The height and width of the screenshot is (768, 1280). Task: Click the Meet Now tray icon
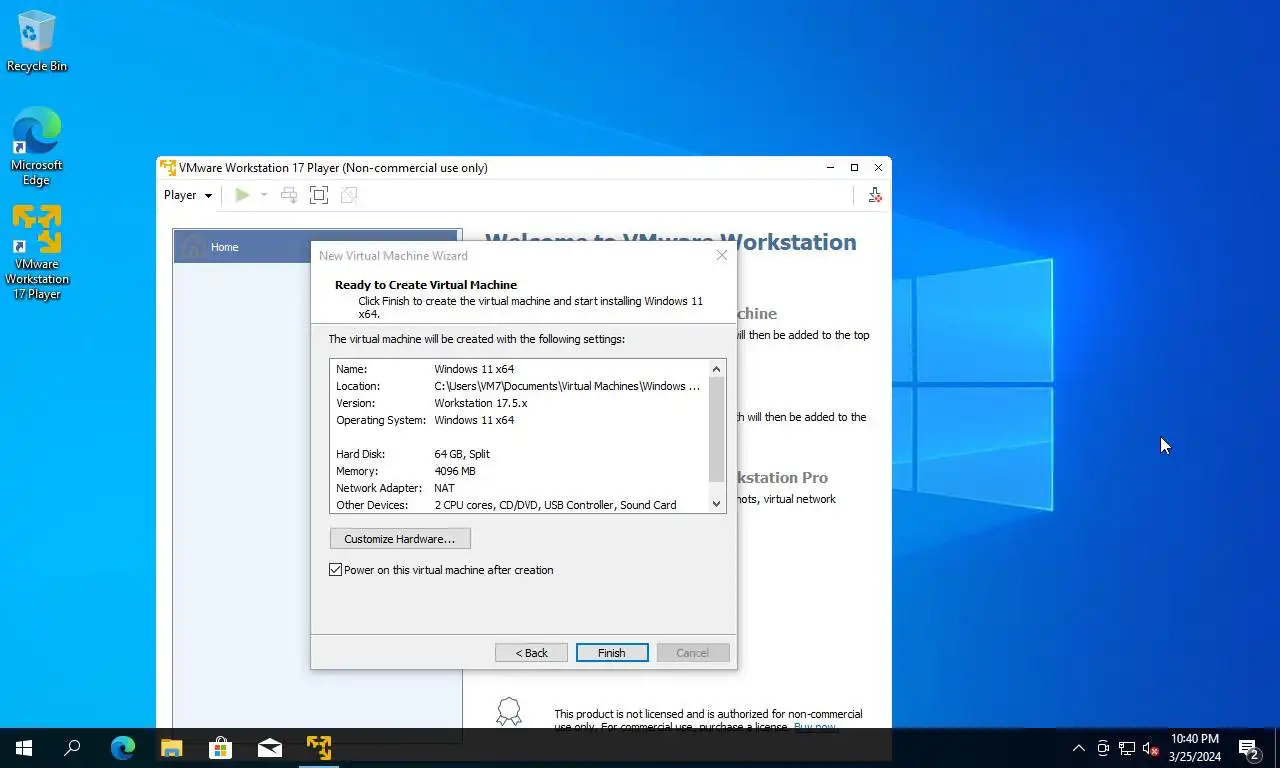1103,748
